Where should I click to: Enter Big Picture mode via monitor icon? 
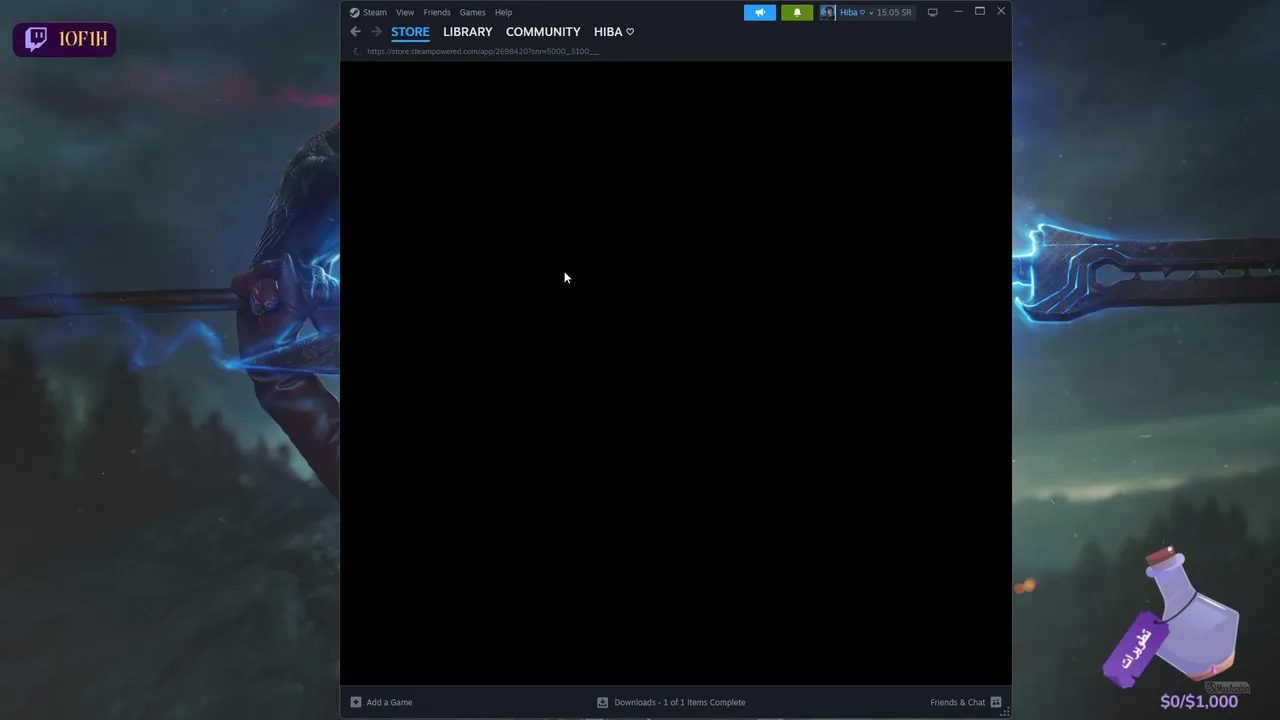click(933, 12)
